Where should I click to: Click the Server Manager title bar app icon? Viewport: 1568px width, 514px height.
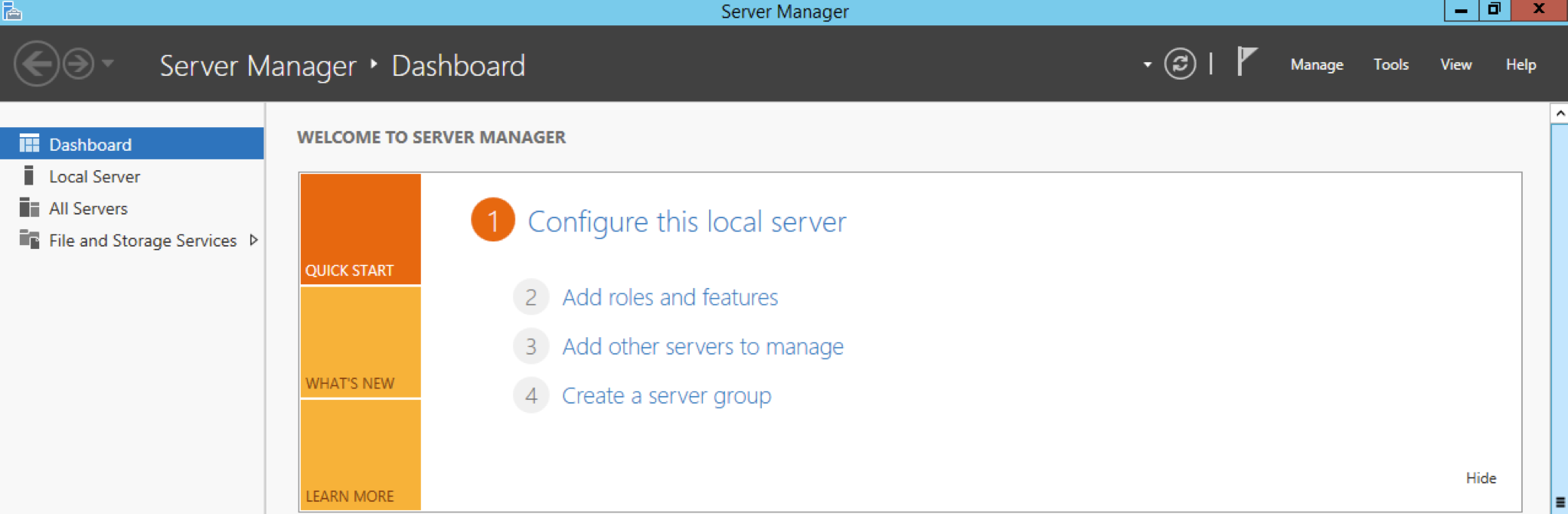tap(12, 11)
